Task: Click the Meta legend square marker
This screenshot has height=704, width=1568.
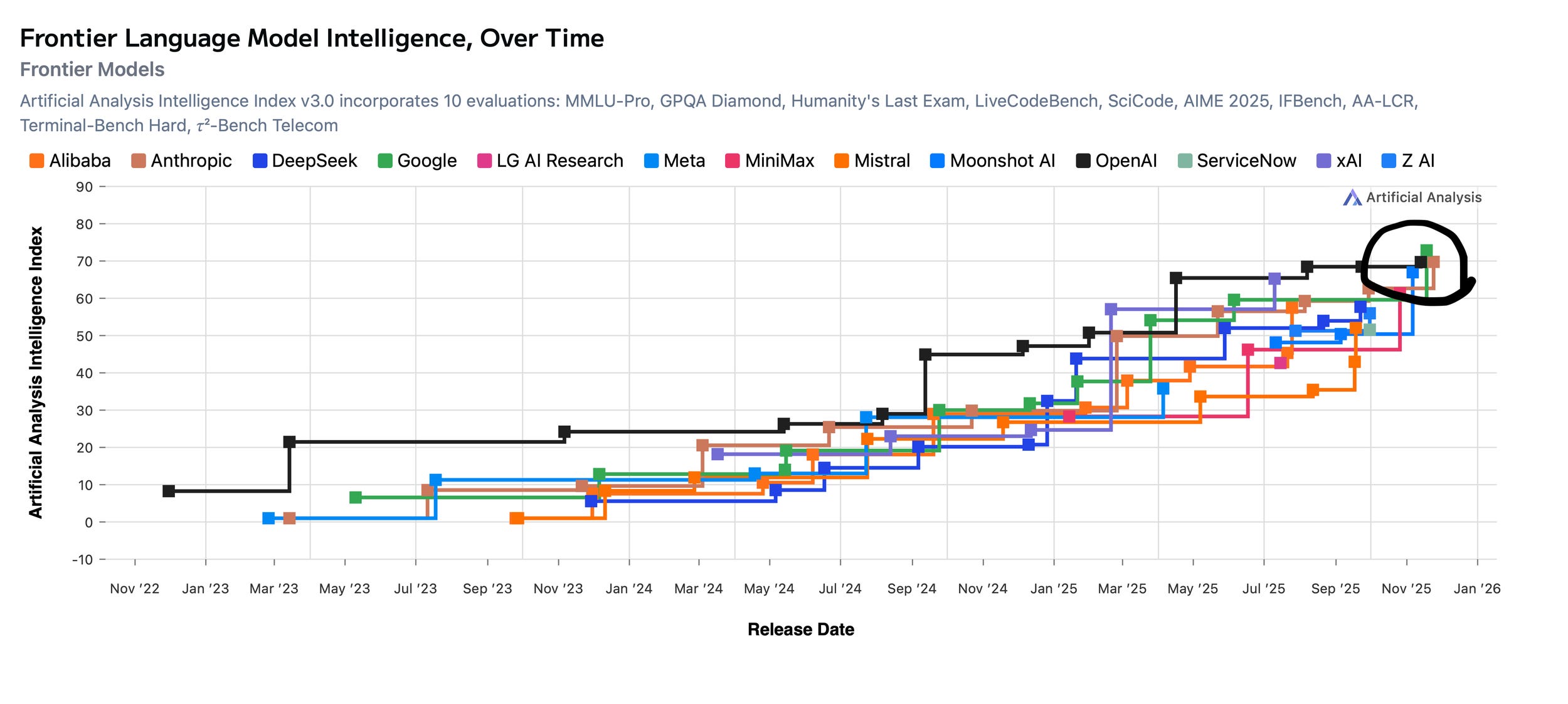Action: click(652, 161)
